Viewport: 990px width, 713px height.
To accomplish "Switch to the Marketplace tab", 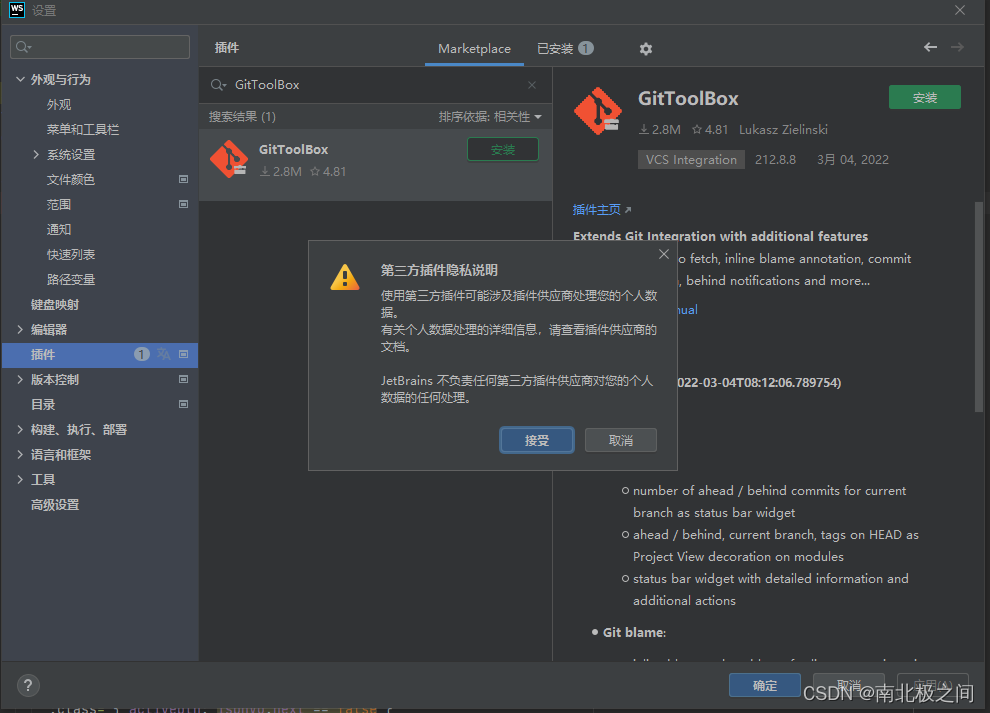I will click(x=474, y=49).
